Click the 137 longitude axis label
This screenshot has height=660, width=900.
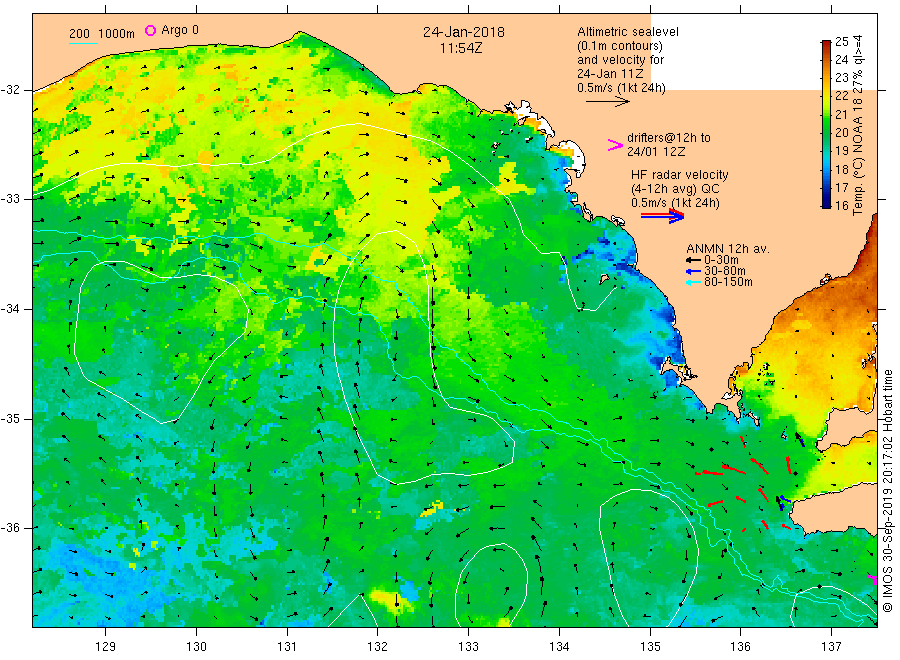[x=831, y=647]
